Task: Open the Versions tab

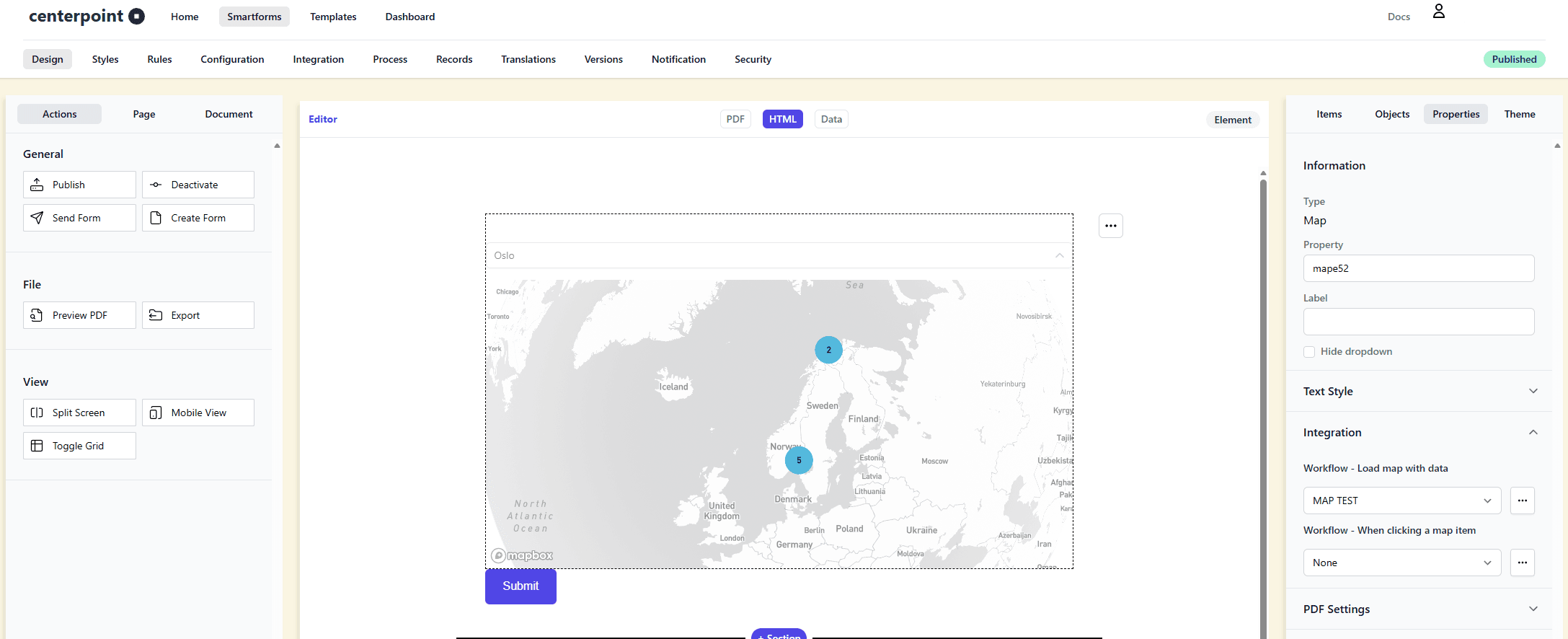Action: (x=603, y=59)
